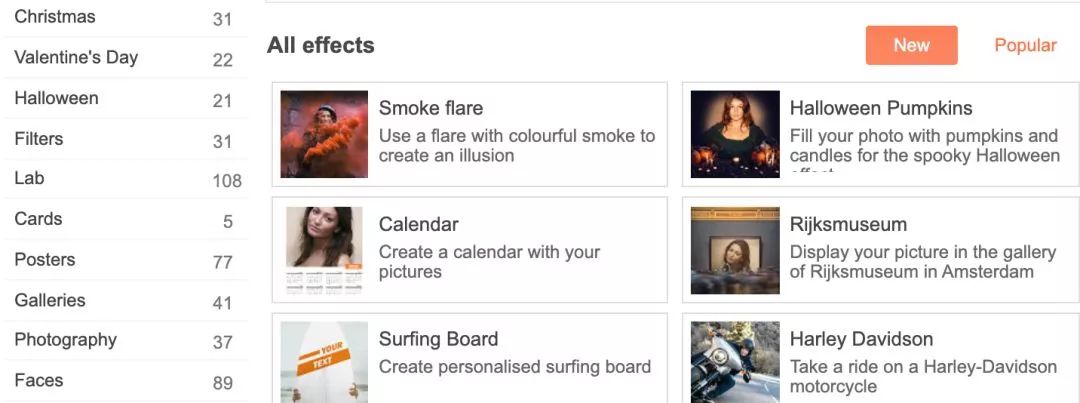Viewport: 1080px width, 403px height.
Task: Choose the Surfing Board effect thumbnail
Action: (x=324, y=361)
